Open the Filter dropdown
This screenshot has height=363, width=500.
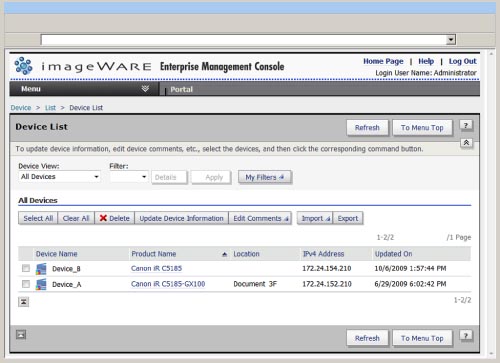pyautogui.click(x=129, y=177)
